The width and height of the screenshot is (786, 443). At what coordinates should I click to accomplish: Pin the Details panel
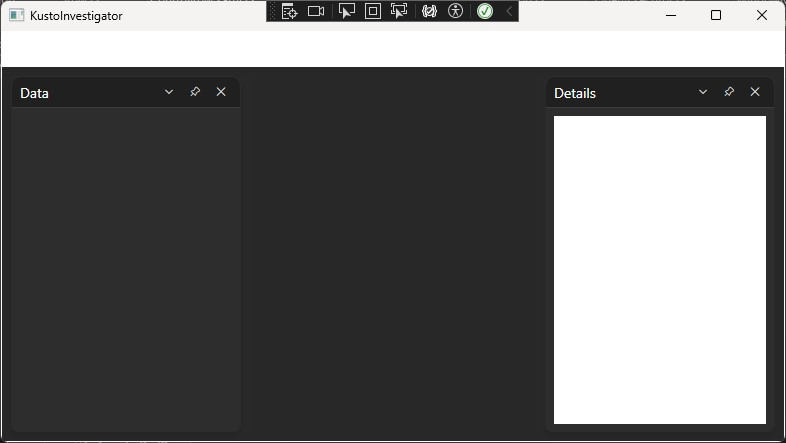[729, 92]
